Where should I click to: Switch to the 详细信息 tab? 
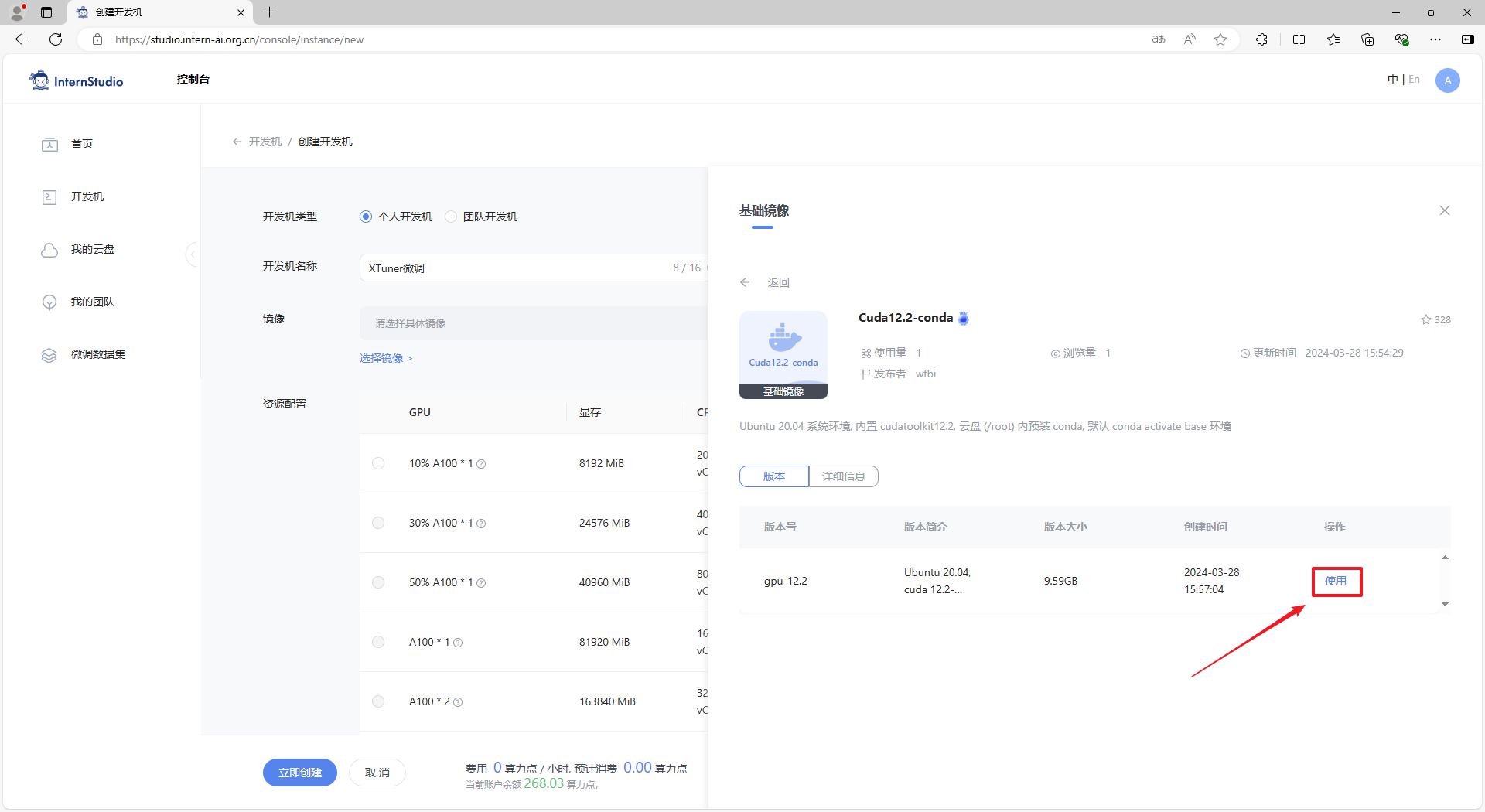pyautogui.click(x=844, y=476)
